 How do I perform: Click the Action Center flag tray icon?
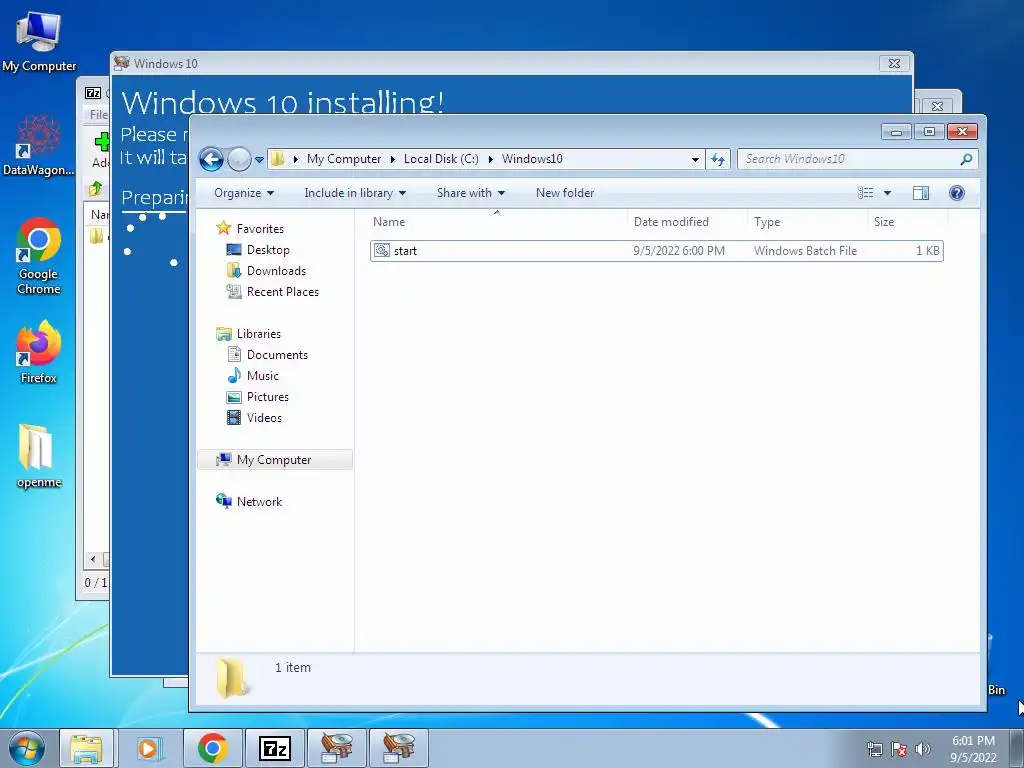point(899,749)
